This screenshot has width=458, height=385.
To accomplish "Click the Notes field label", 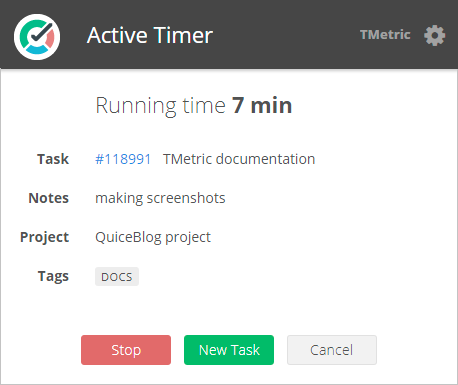I will click(x=49, y=198).
